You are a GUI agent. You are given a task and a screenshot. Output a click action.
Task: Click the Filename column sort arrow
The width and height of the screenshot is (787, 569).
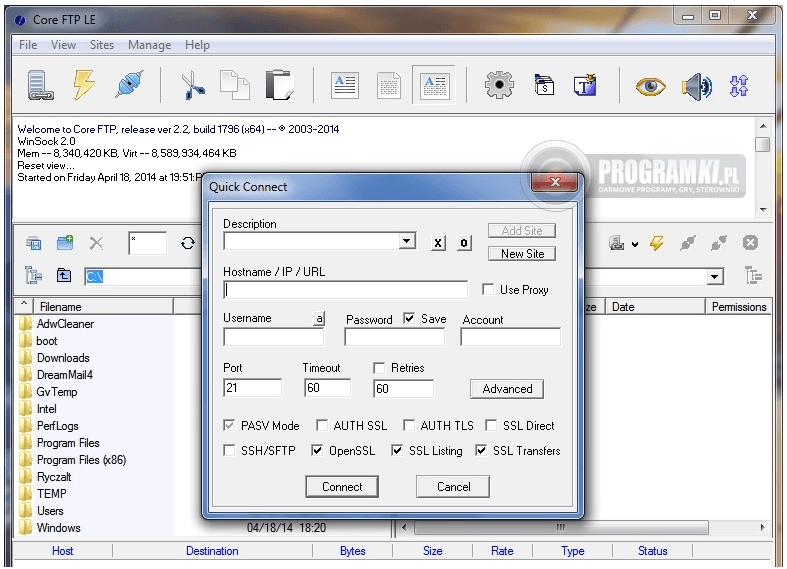[24, 306]
